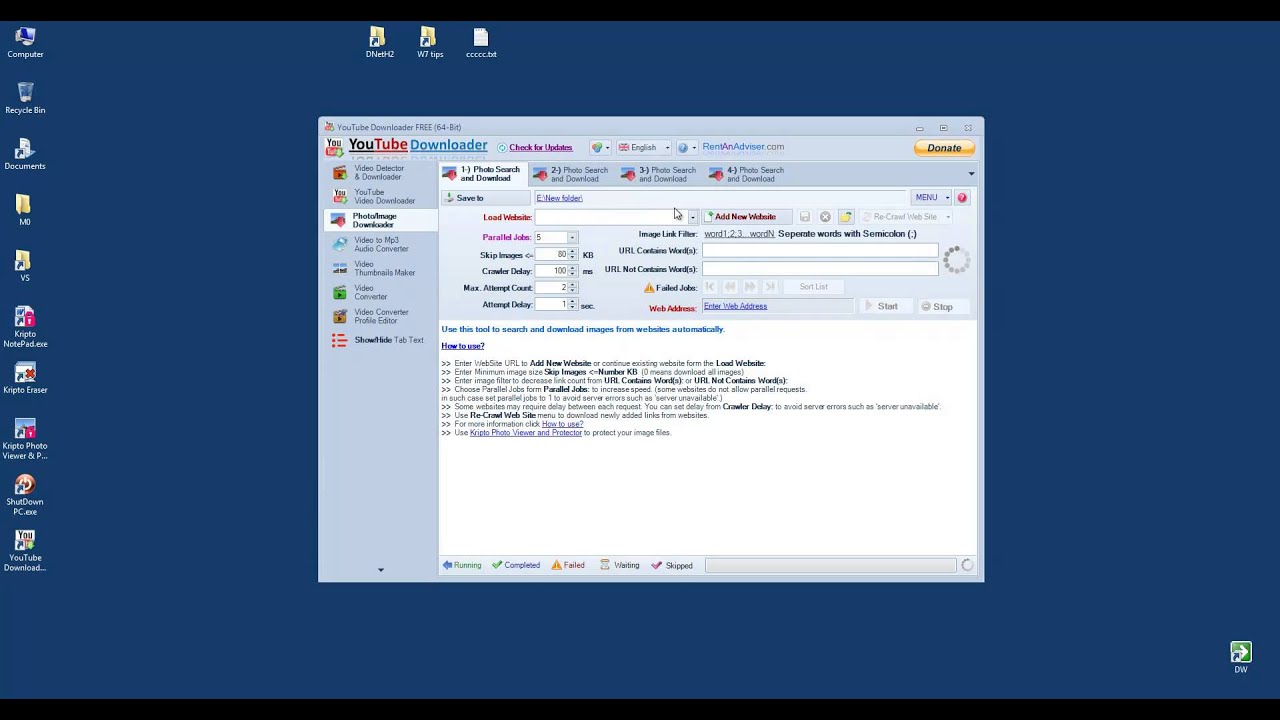
Task: Click the Completed status filter
Action: click(515, 565)
